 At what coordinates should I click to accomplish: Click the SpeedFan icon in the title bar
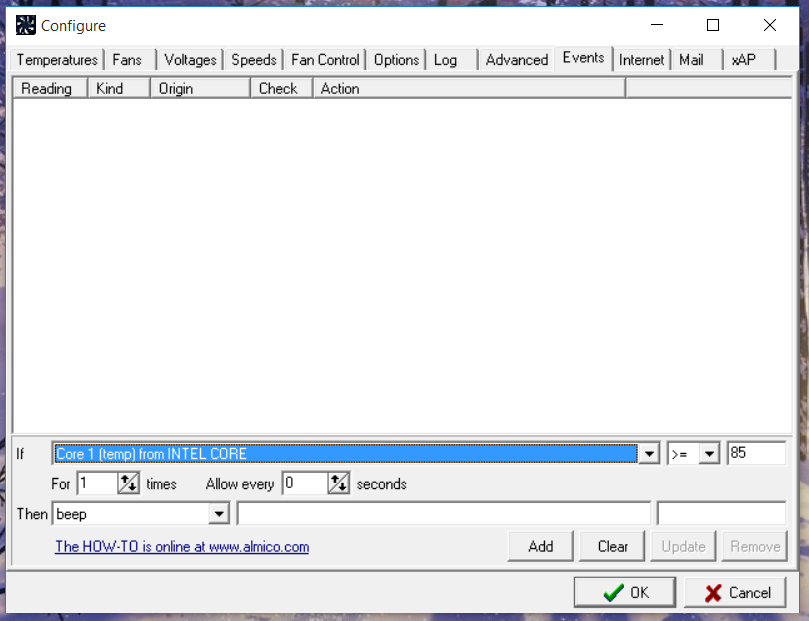[x=24, y=24]
